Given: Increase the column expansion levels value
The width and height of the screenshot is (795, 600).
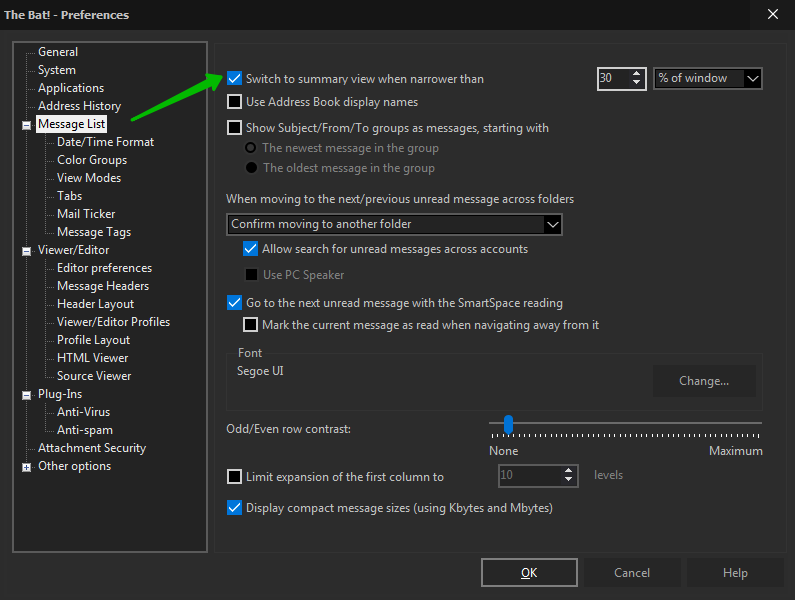Looking at the screenshot, I should click(x=568, y=471).
